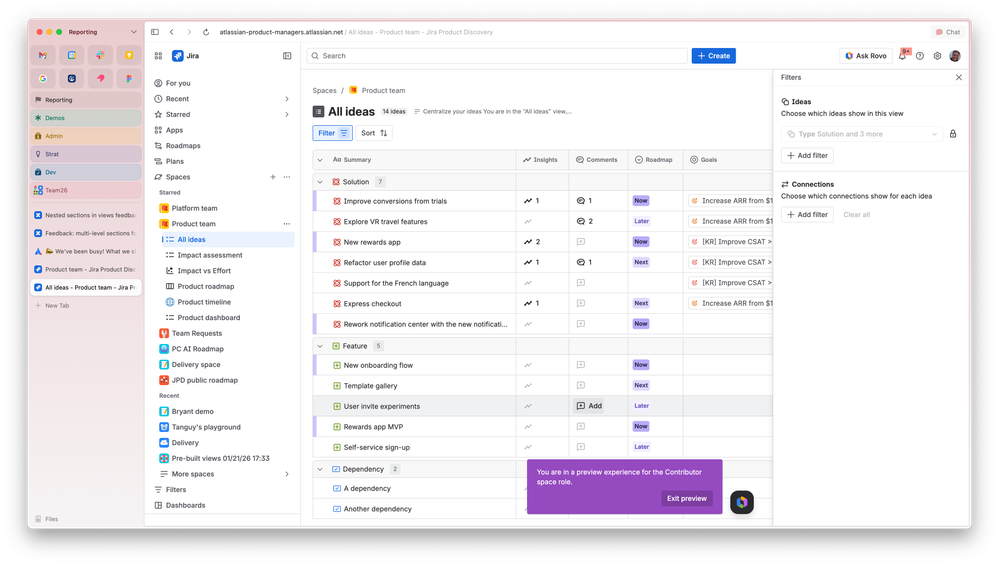
Task: Click the Next roadmap tag for Template gallery
Action: 641,385
